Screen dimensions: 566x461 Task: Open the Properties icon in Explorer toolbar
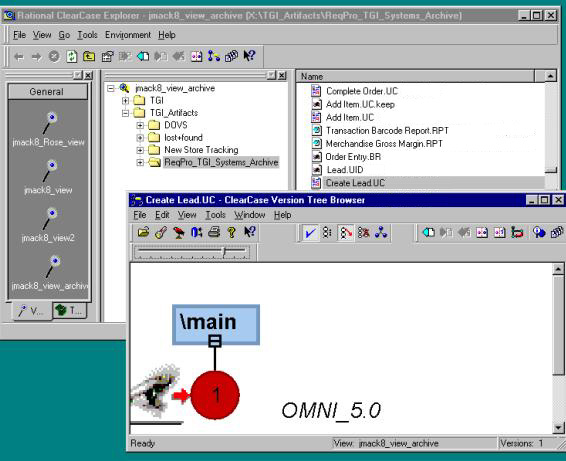coord(107,57)
